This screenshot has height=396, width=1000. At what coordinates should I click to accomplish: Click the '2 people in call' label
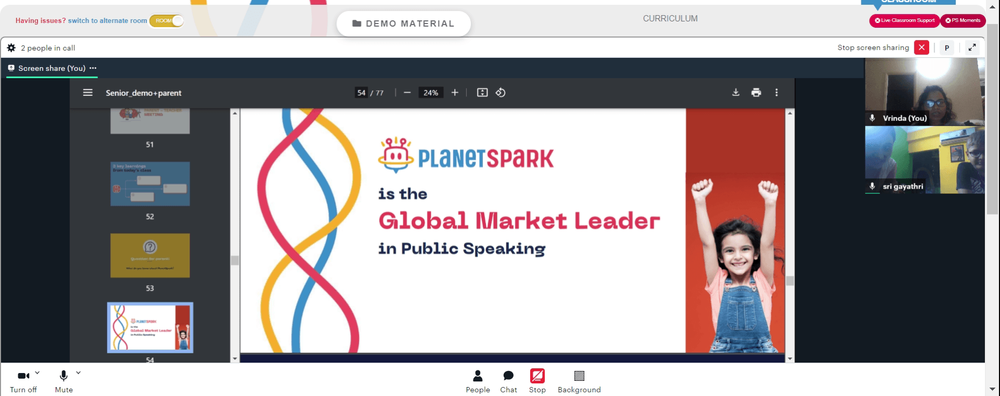pyautogui.click(x=48, y=48)
